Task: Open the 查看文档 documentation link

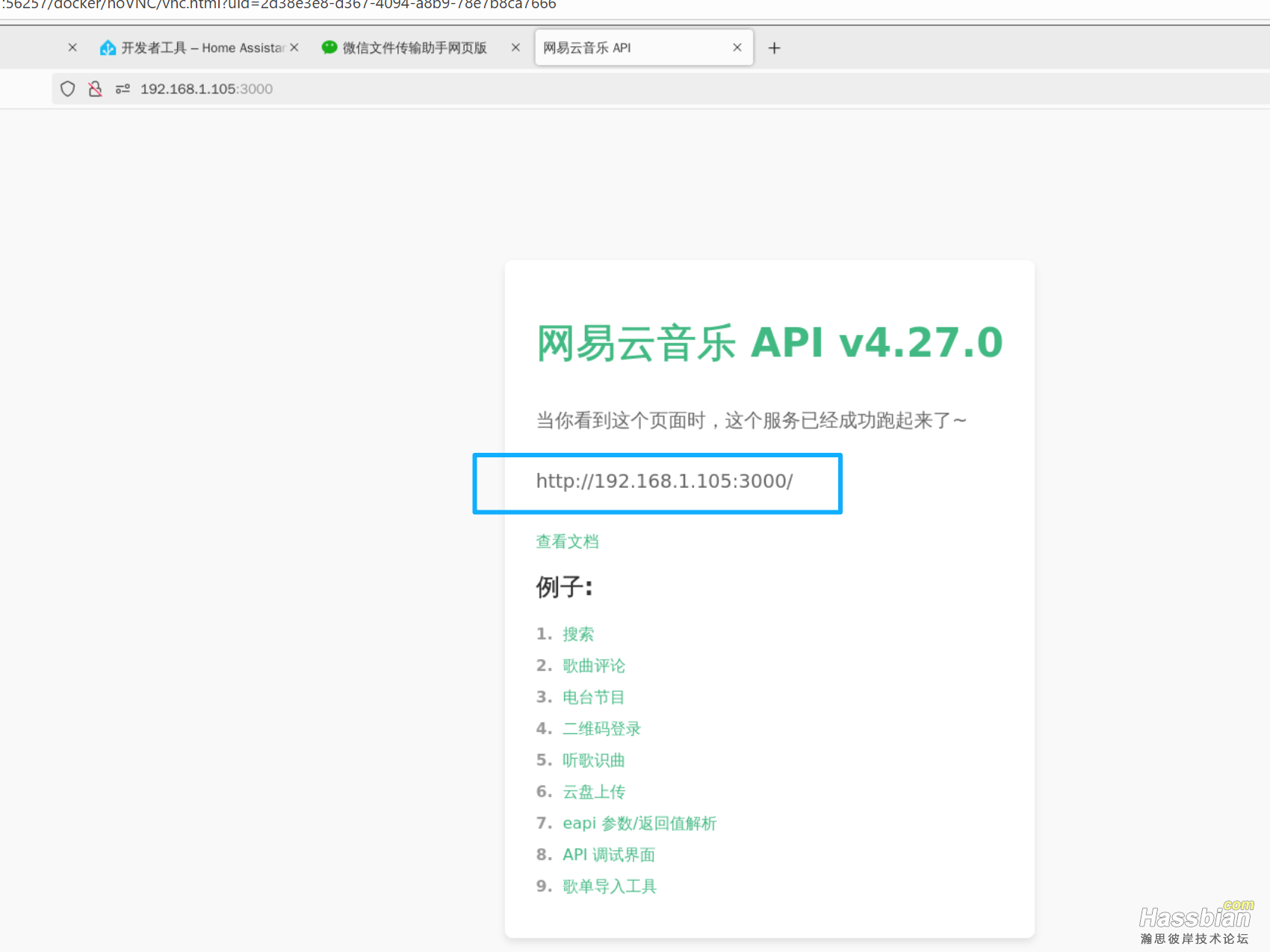Action: (567, 541)
